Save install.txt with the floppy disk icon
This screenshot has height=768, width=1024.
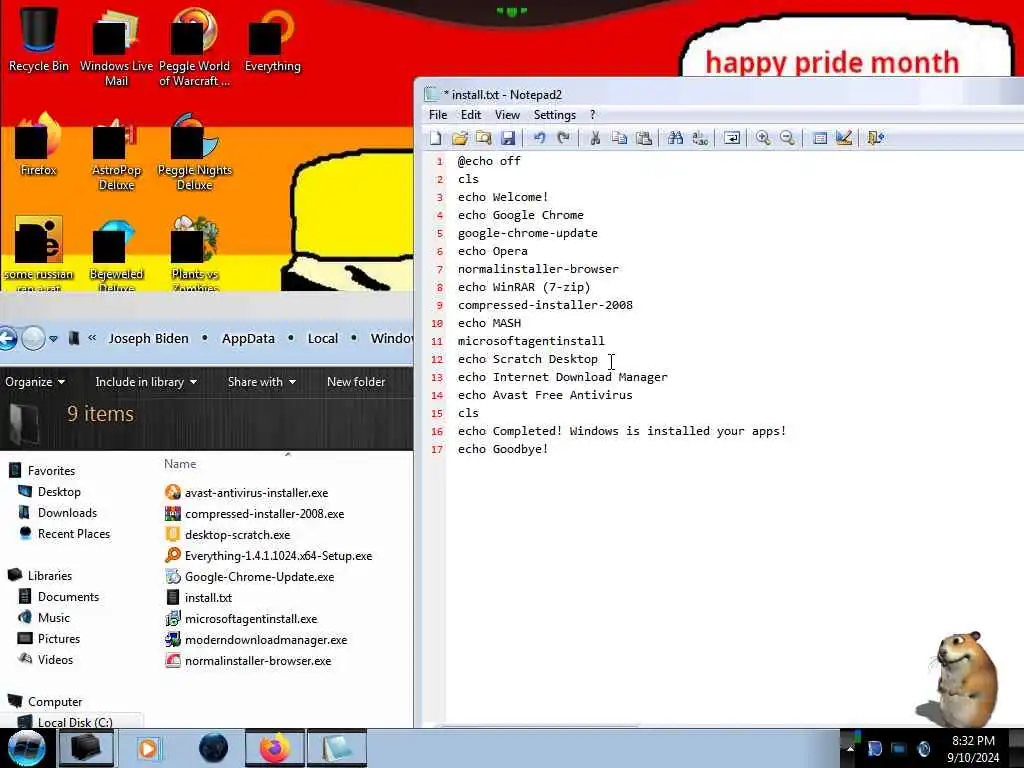[508, 138]
